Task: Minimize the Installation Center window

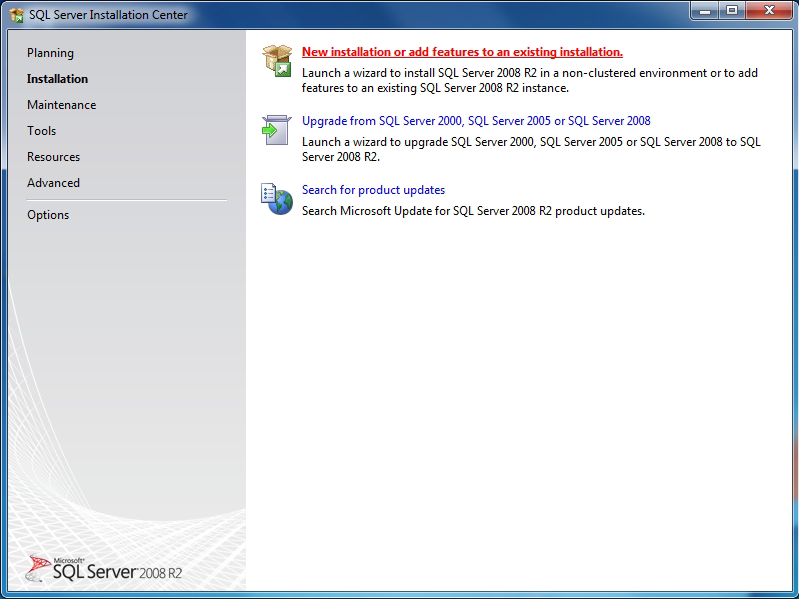Action: tap(705, 11)
